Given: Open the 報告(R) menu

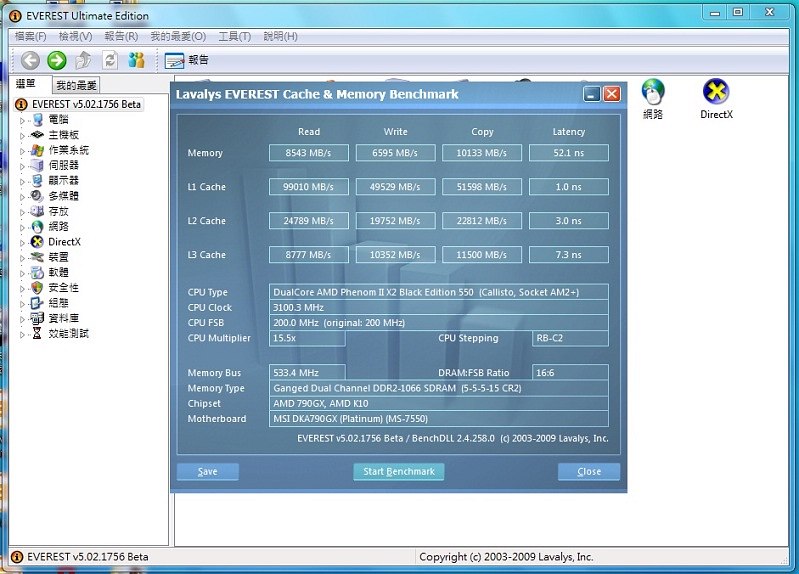Looking at the screenshot, I should (121, 36).
